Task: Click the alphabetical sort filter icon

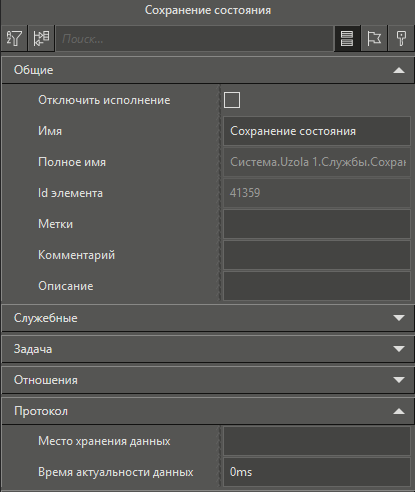Action: (x=14, y=39)
